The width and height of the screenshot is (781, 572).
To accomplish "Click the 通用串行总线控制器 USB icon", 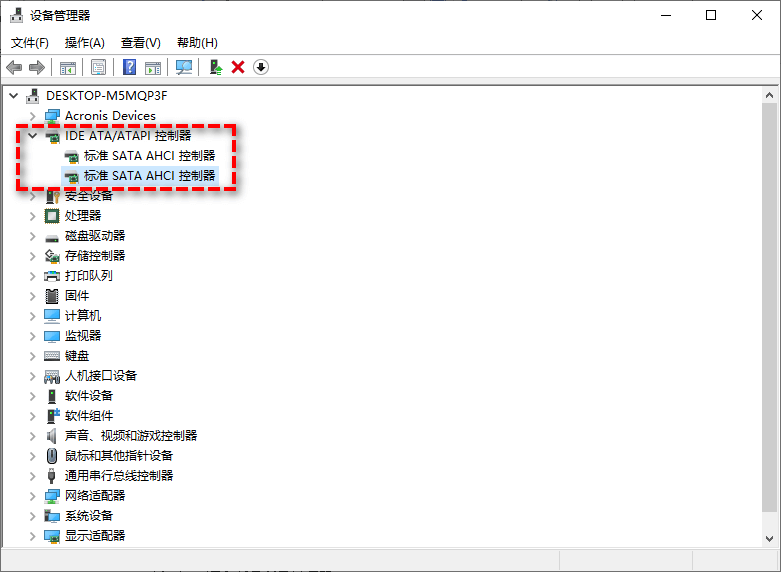I will coord(52,476).
